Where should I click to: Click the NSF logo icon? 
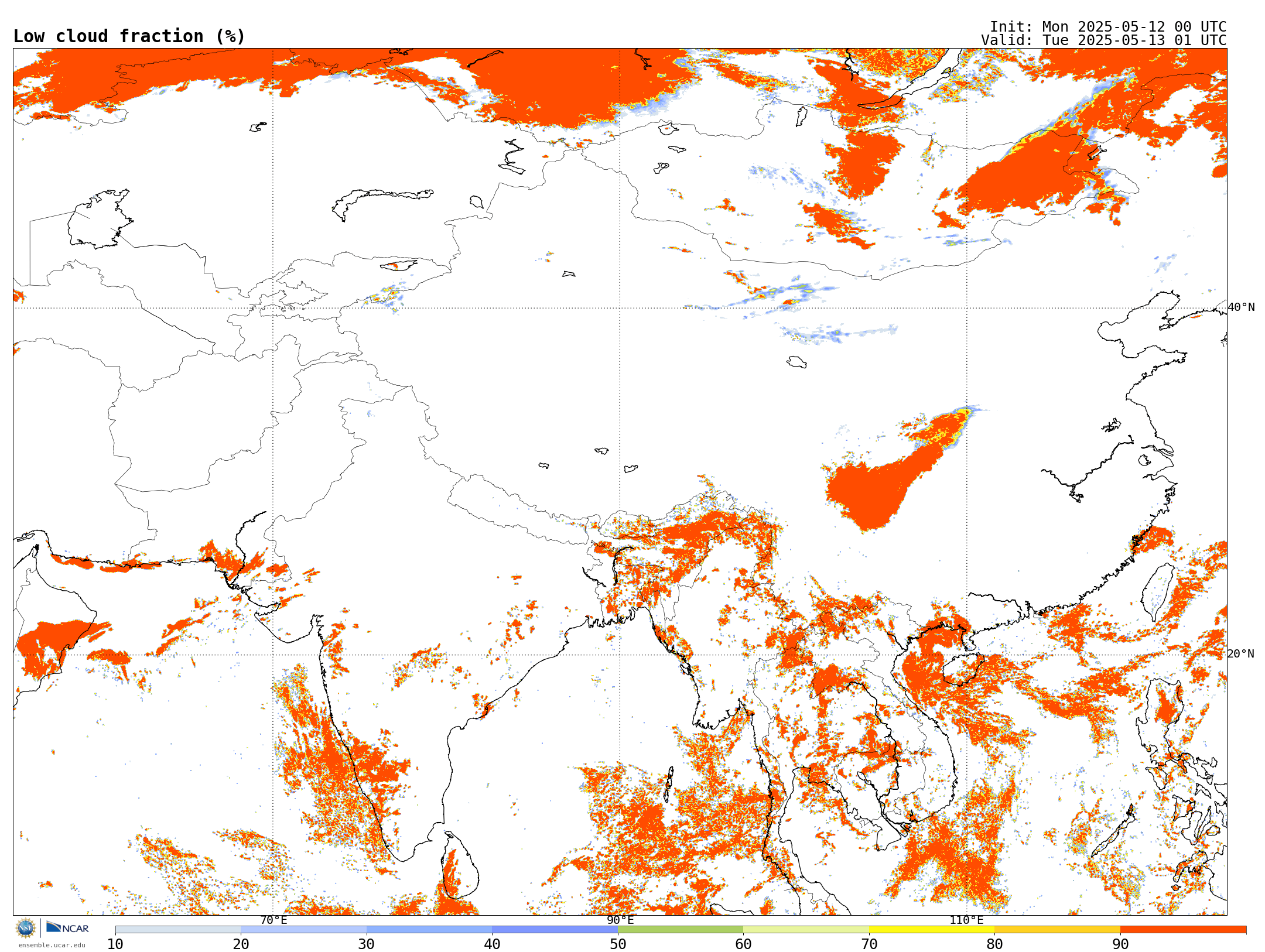point(26,927)
